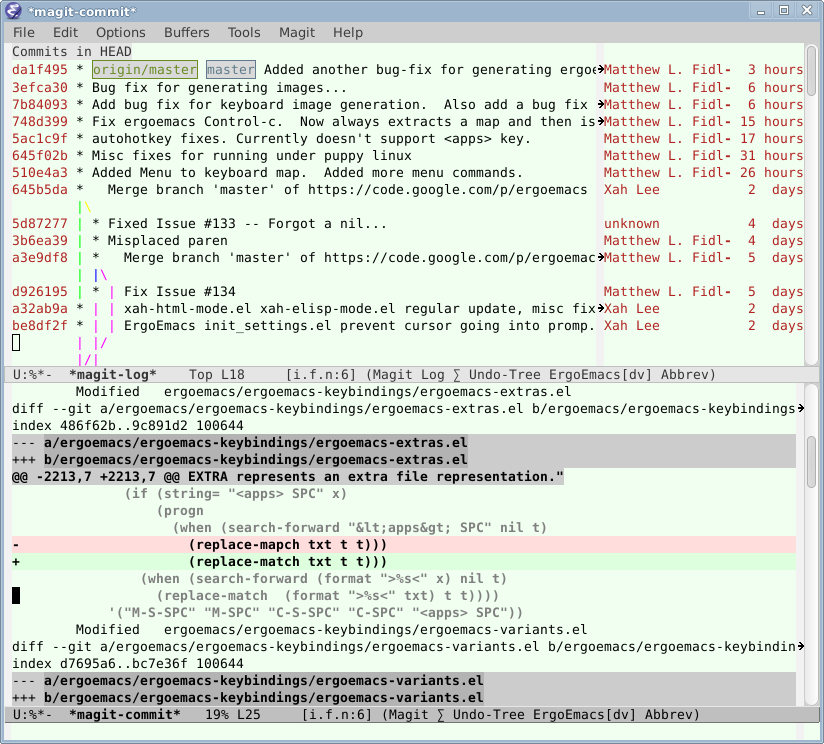Click 'Top L18' position indicator
This screenshot has width=824, height=744.
coord(217,375)
